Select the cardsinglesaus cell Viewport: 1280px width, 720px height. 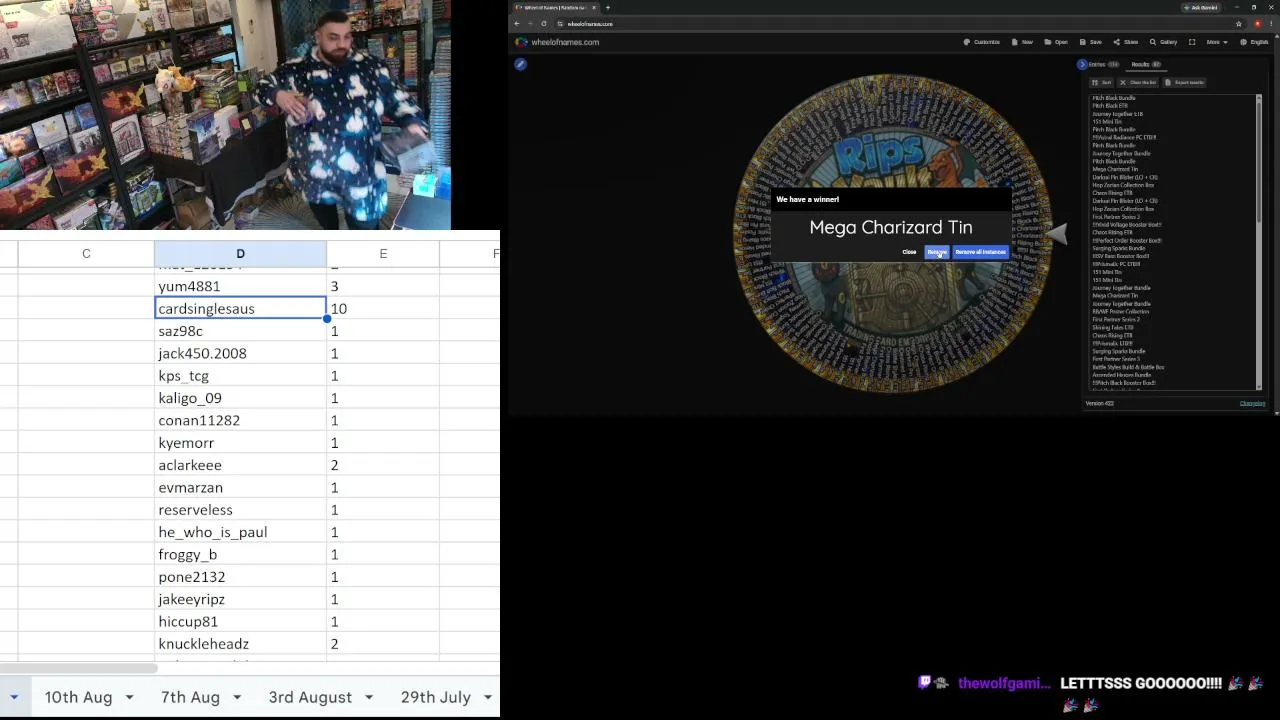[240, 309]
